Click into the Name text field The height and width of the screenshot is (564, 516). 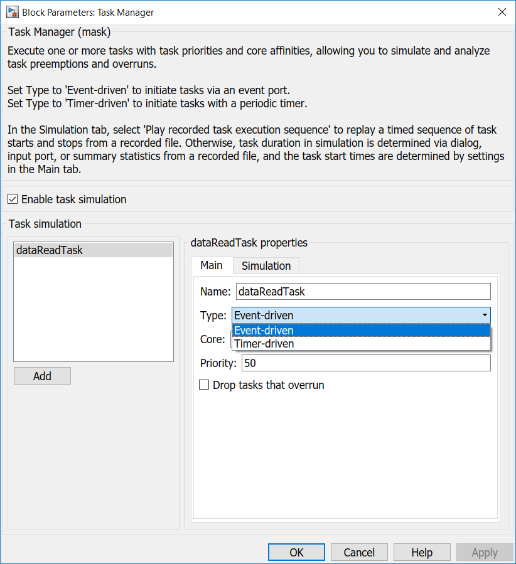pos(363,291)
